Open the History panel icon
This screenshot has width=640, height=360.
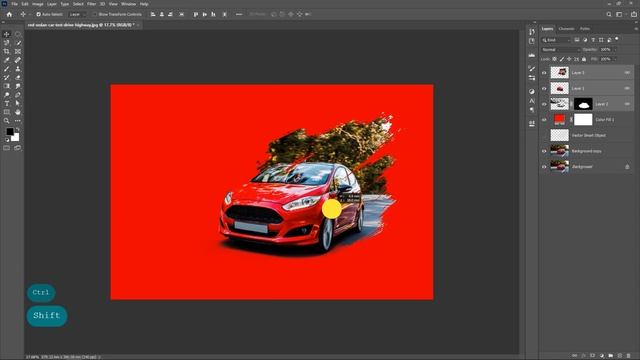531,32
